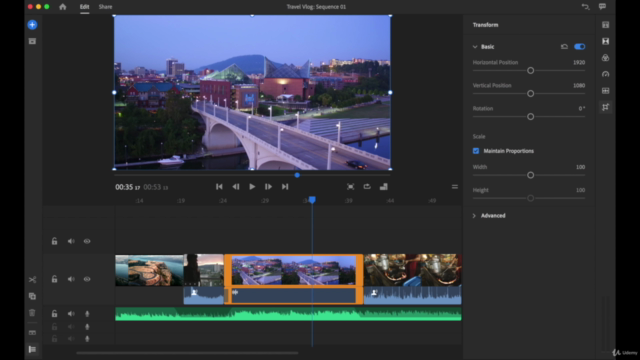Click the Expand Audio tracks icon
This screenshot has width=640, height=360.
pos(32,333)
